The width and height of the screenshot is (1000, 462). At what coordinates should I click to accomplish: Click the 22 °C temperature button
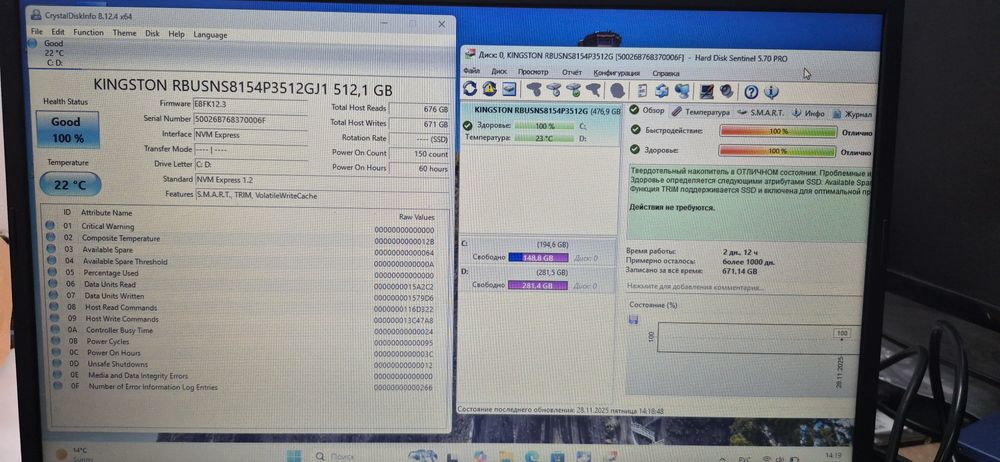tap(70, 185)
